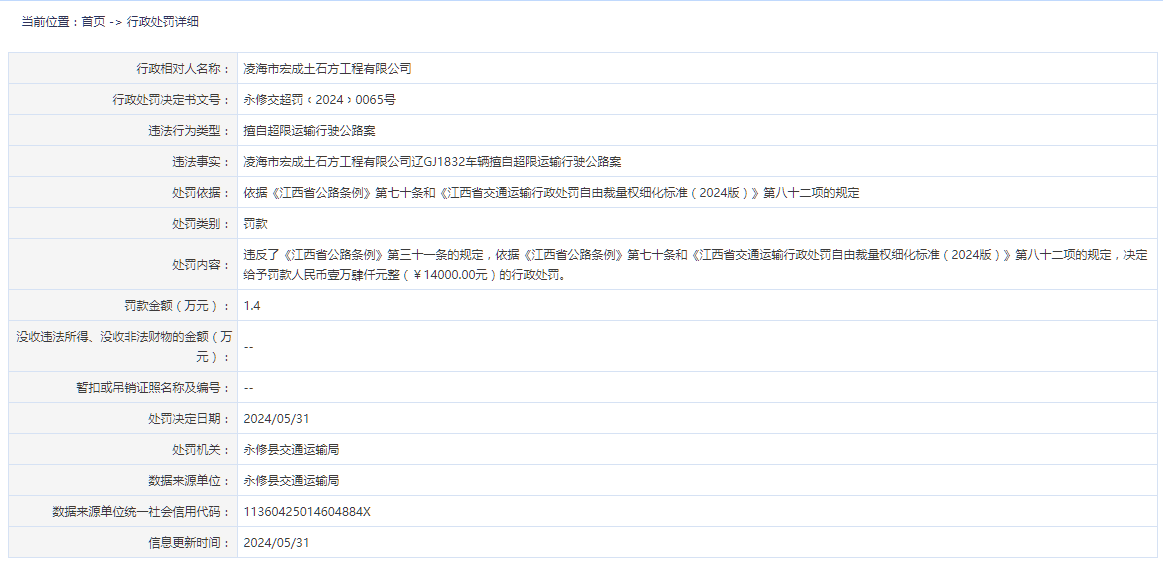Select label 处罚机关
This screenshot has height=563, width=1163.
point(201,450)
